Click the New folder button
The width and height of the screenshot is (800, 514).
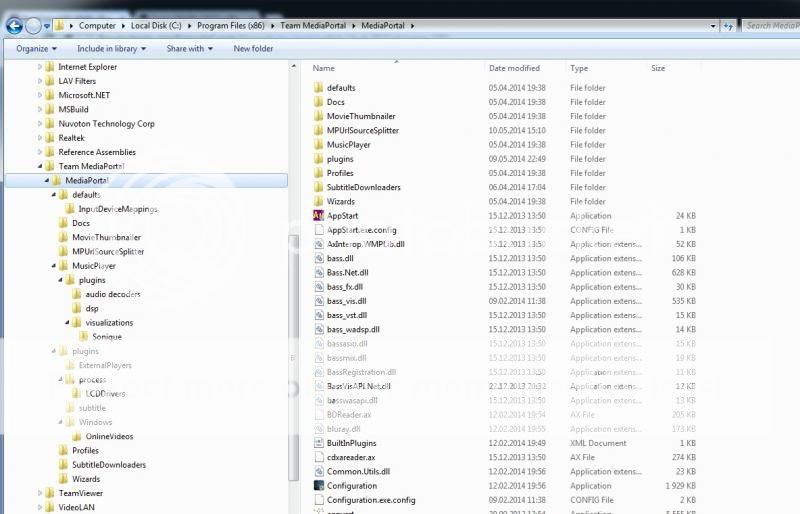click(253, 48)
